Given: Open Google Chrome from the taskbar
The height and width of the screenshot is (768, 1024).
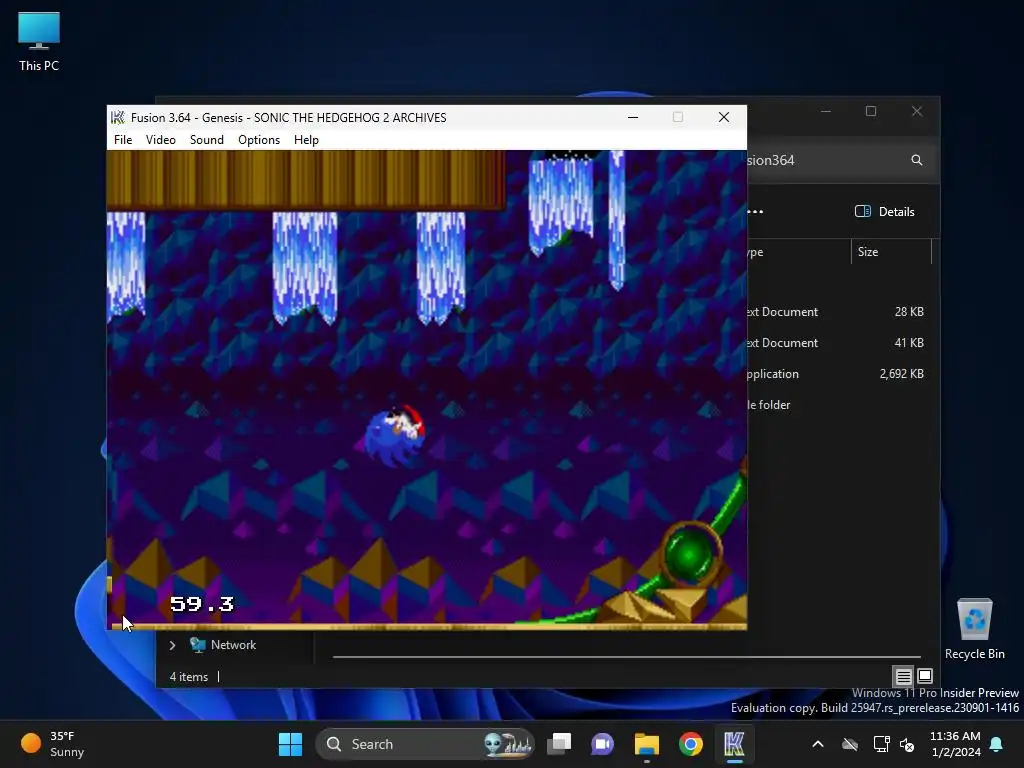Looking at the screenshot, I should point(690,744).
